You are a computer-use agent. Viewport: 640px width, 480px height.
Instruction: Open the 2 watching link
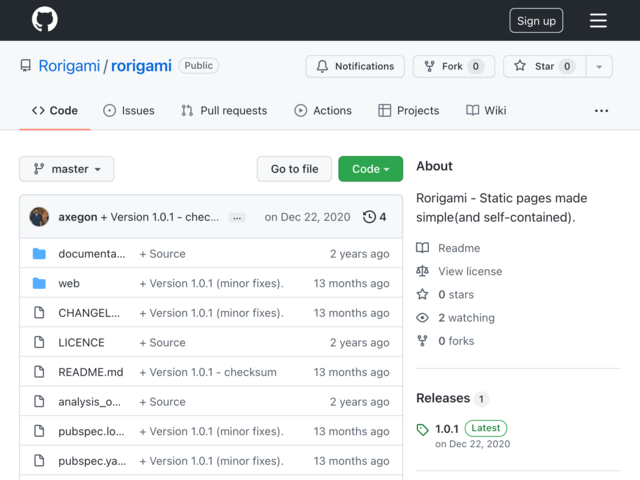(x=466, y=318)
